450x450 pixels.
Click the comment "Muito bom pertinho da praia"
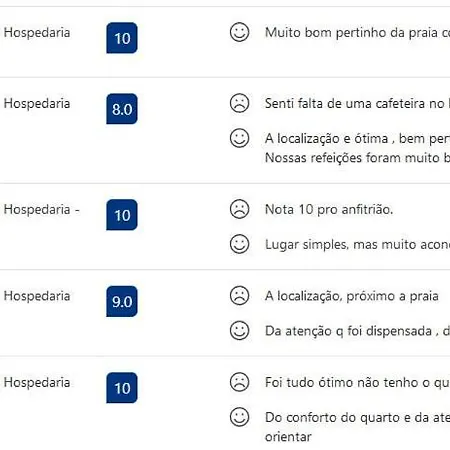(357, 33)
